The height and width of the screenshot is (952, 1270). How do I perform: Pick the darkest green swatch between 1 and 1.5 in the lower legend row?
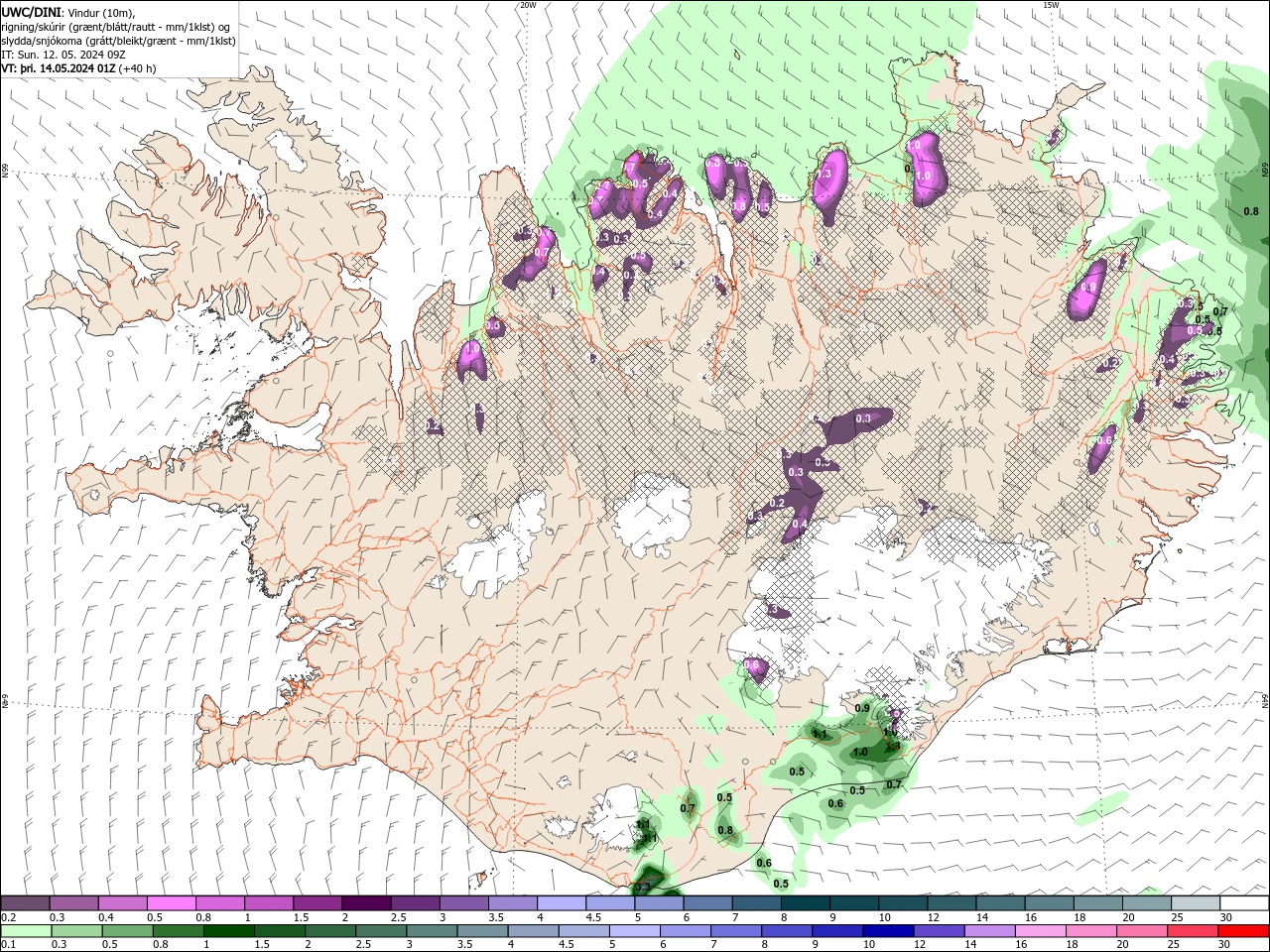(x=228, y=931)
